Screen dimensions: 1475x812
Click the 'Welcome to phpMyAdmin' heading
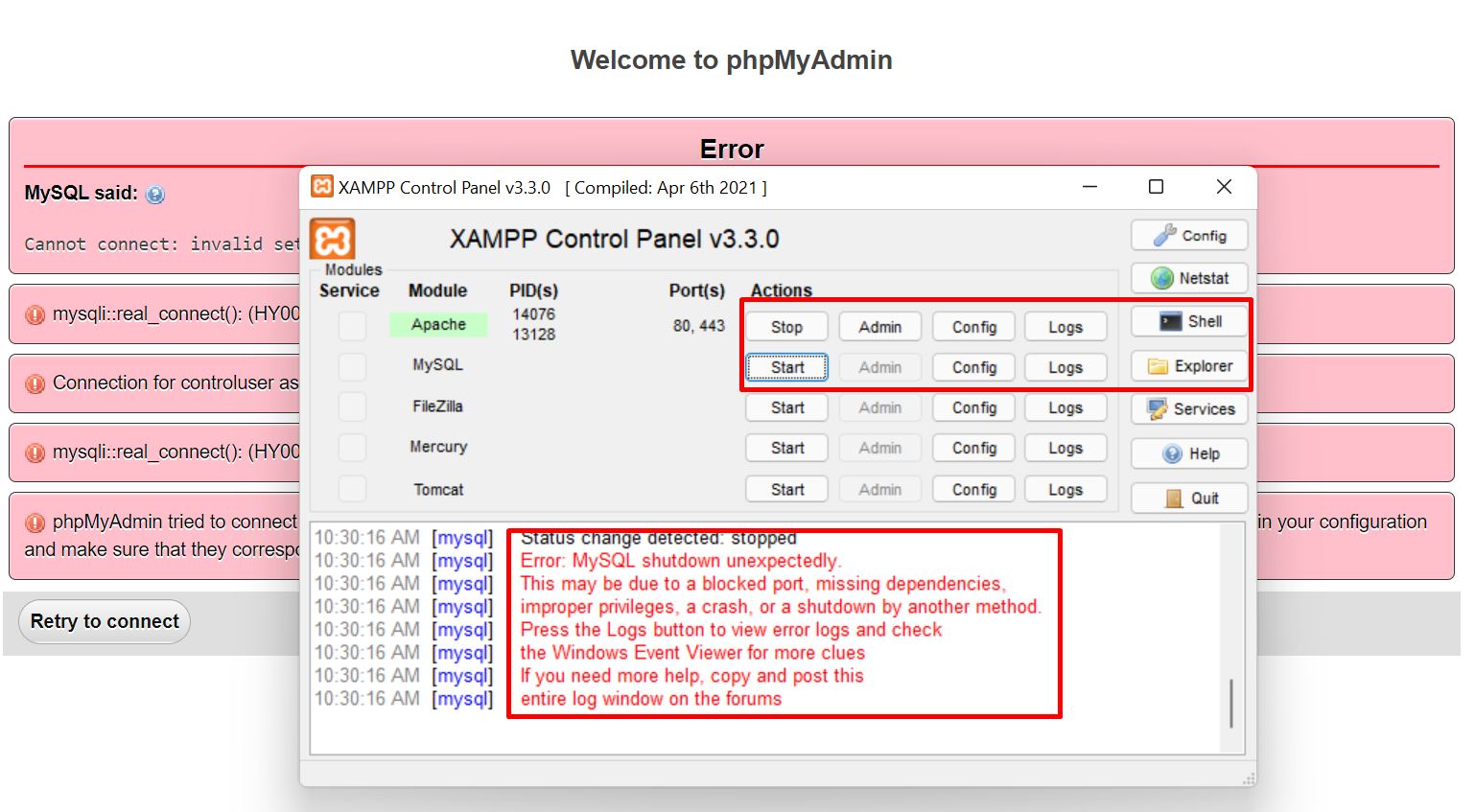click(x=732, y=59)
